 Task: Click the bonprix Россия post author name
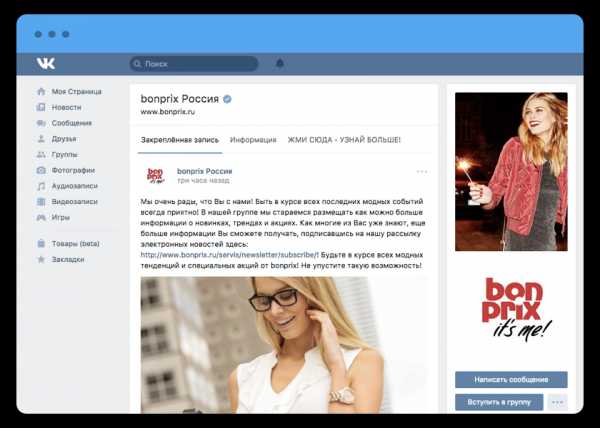[x=204, y=171]
